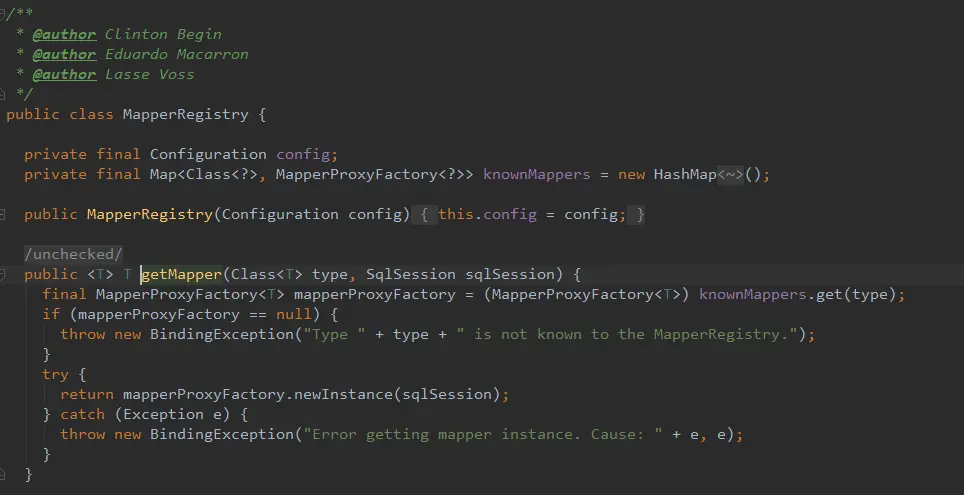
Task: Click this.config in the folded constructor body
Action: tap(487, 215)
